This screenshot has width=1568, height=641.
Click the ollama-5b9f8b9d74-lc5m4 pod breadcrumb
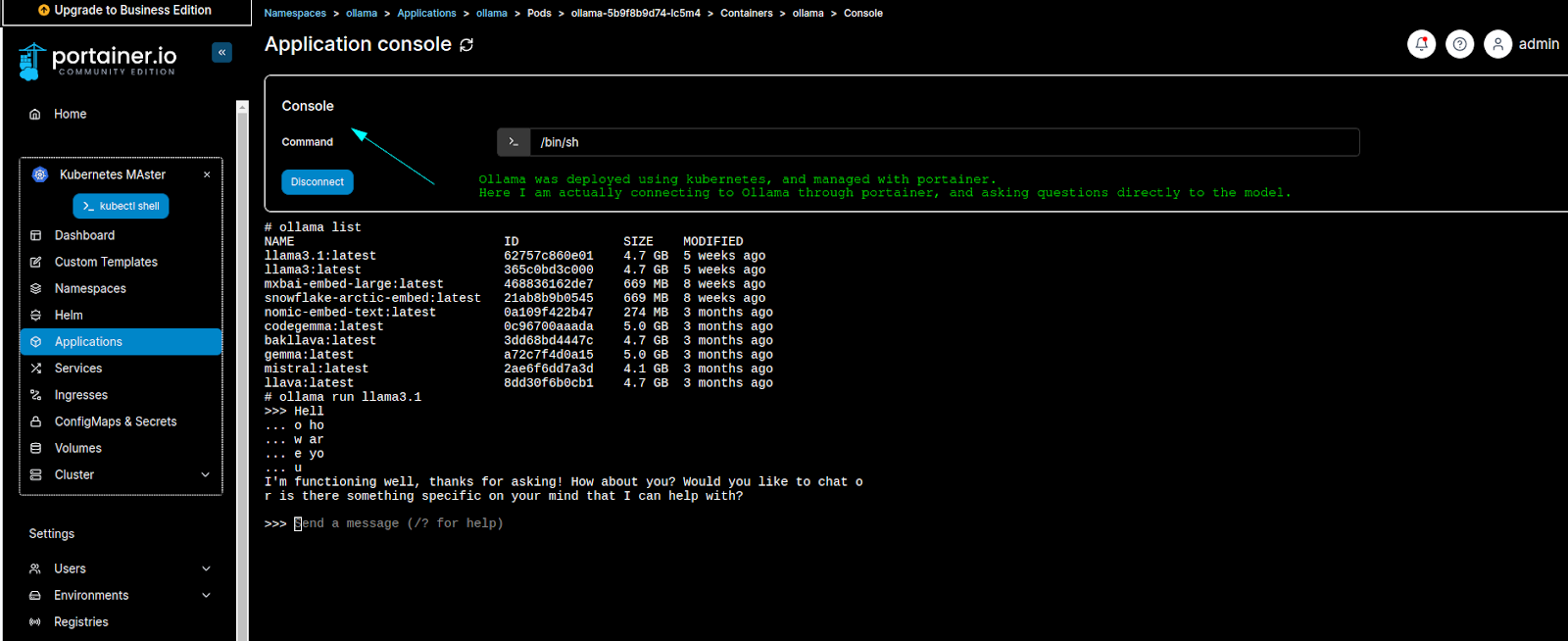point(636,14)
